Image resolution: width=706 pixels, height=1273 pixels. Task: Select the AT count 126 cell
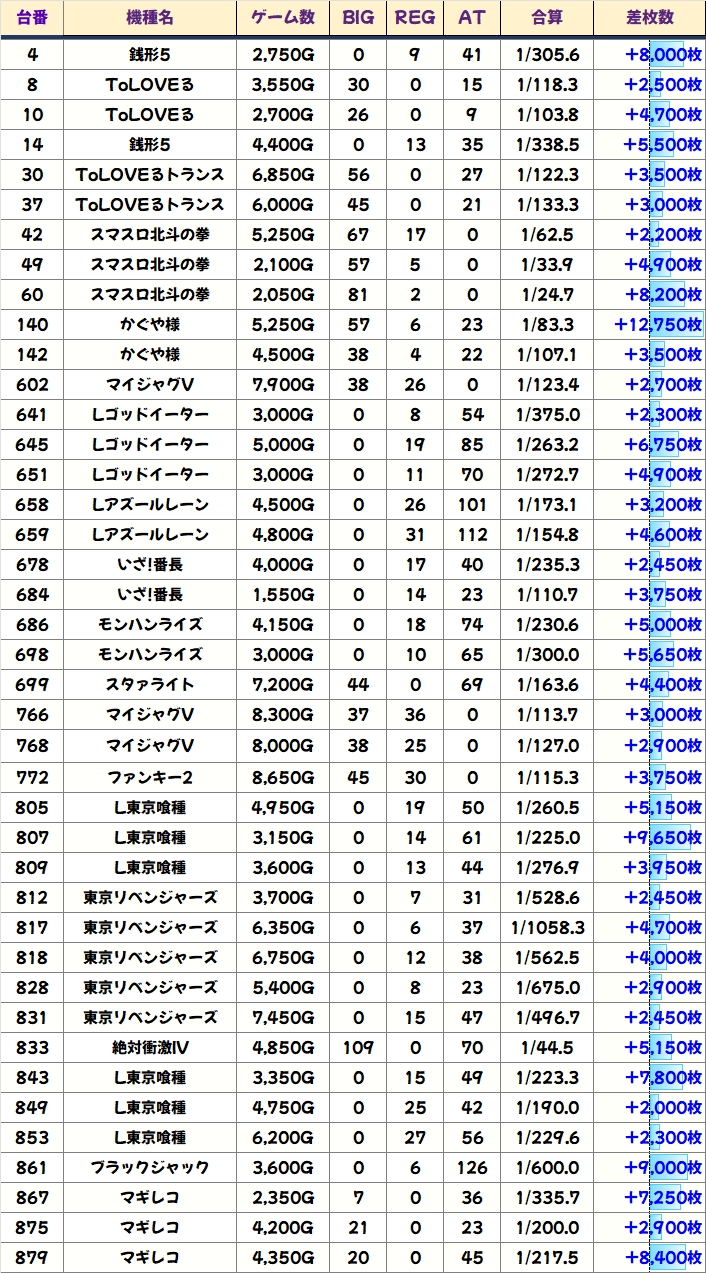(x=472, y=1168)
